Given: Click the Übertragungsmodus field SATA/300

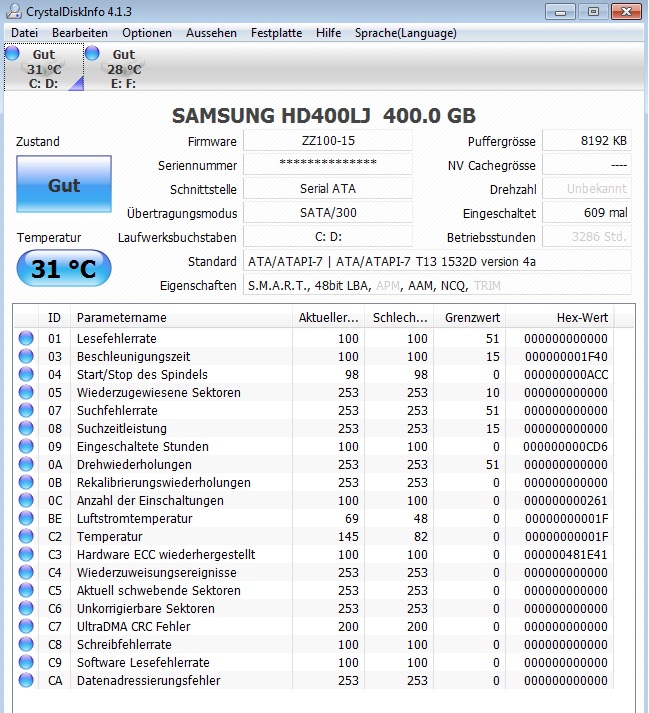Looking at the screenshot, I should 328,212.
